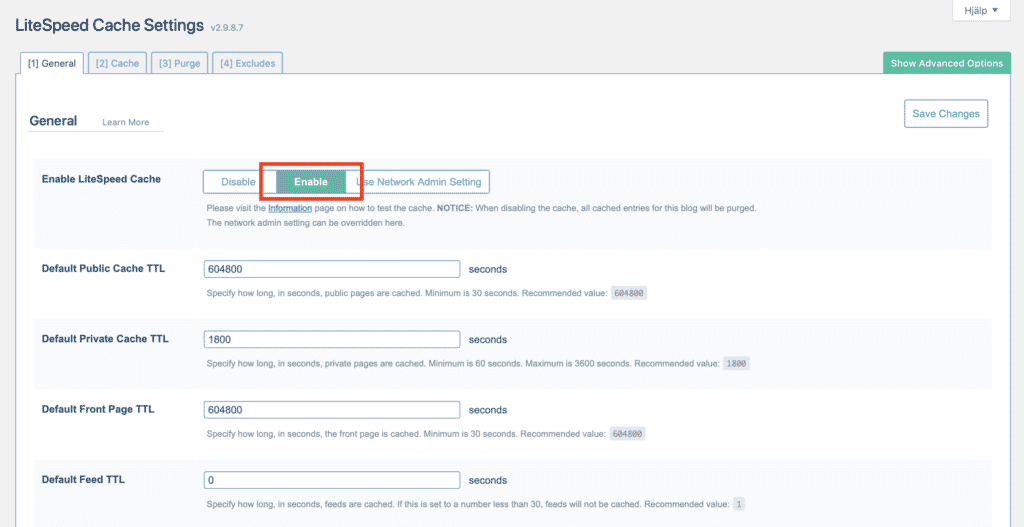The height and width of the screenshot is (527, 1024).
Task: Open the [3] Purge tab
Action: [179, 63]
